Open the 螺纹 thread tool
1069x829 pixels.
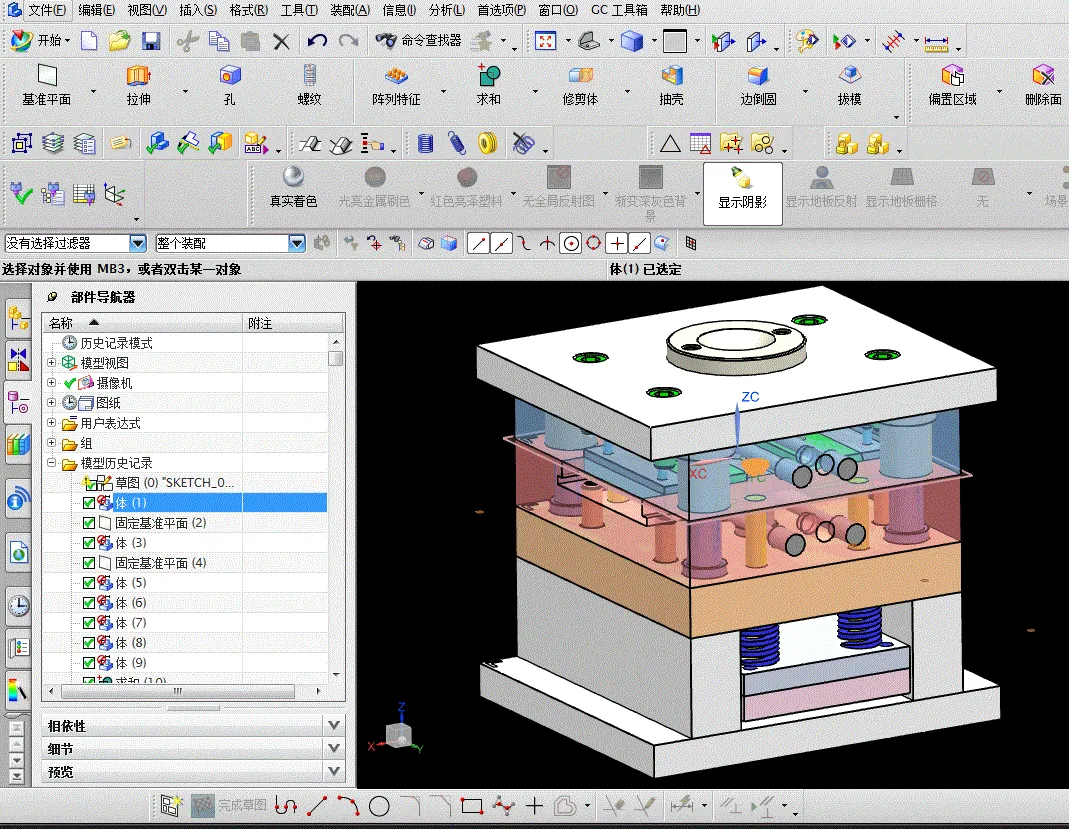click(x=310, y=85)
